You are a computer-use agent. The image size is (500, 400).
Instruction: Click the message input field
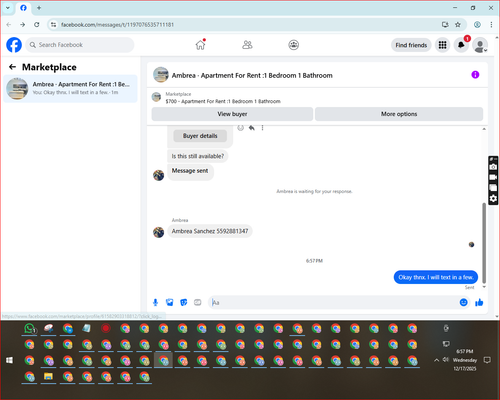point(335,302)
